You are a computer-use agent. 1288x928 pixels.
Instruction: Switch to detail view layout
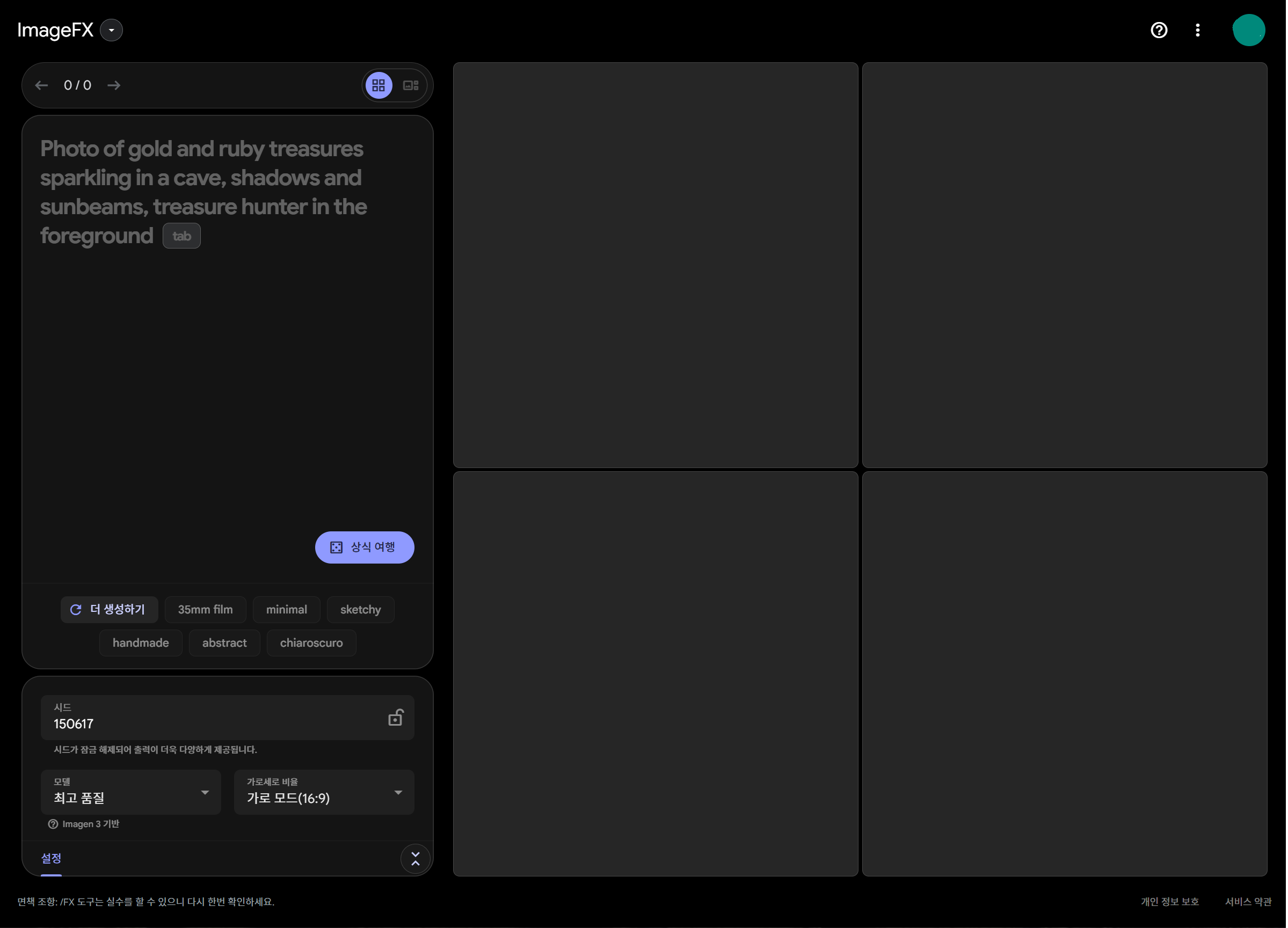coord(411,85)
